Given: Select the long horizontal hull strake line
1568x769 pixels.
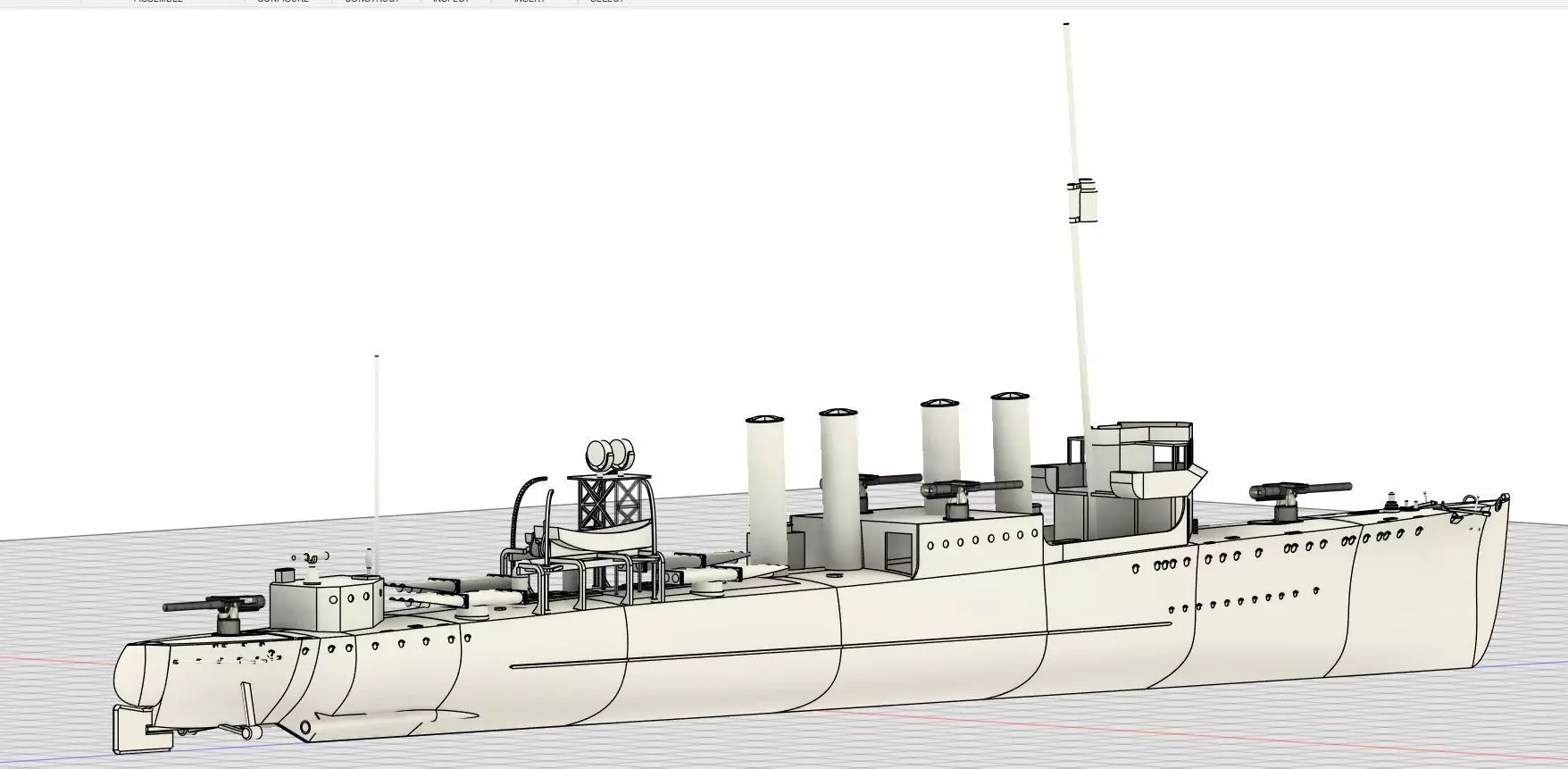Looking at the screenshot, I should (840, 645).
